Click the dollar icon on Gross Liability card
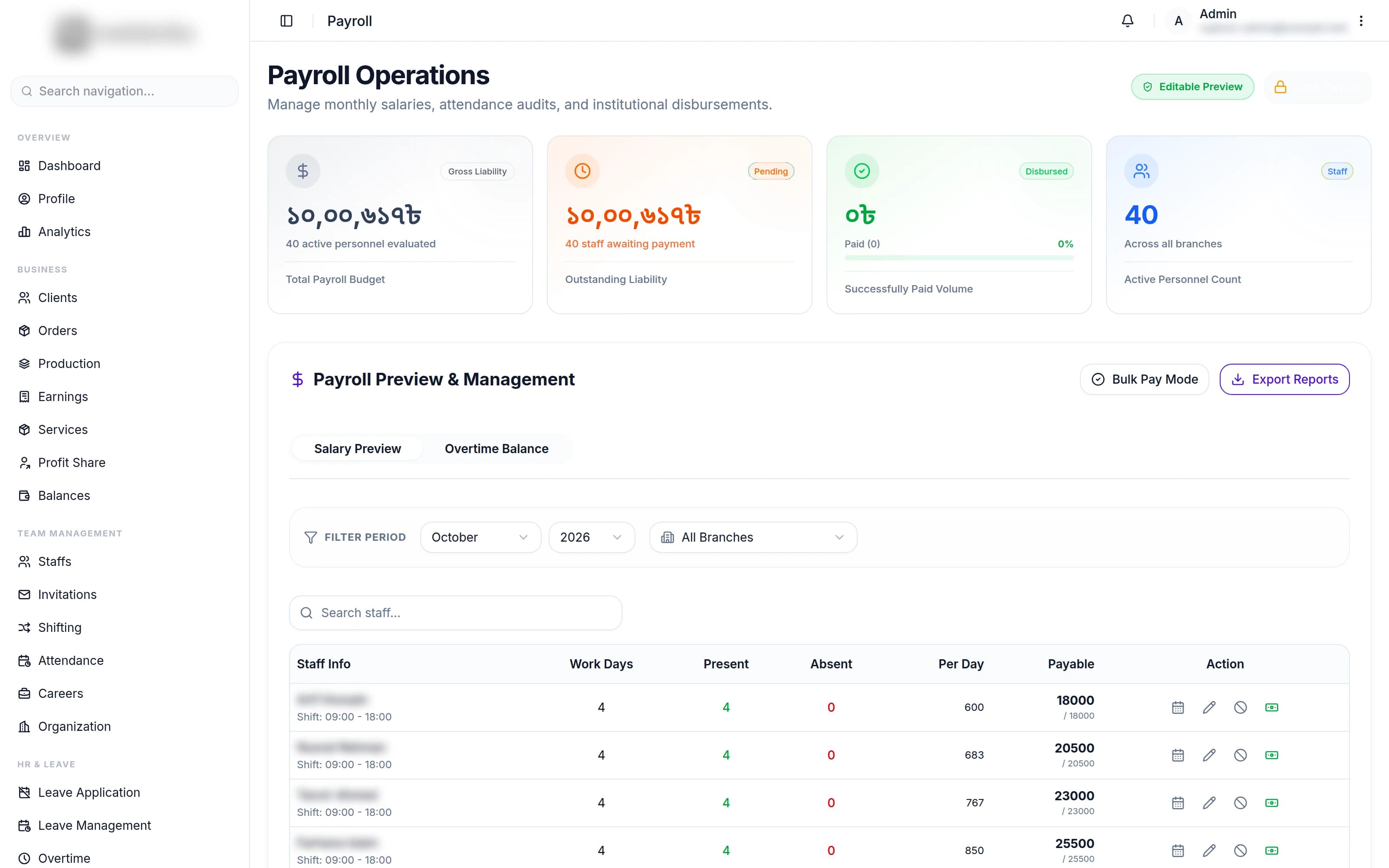The height and width of the screenshot is (868, 1389). coord(303,171)
